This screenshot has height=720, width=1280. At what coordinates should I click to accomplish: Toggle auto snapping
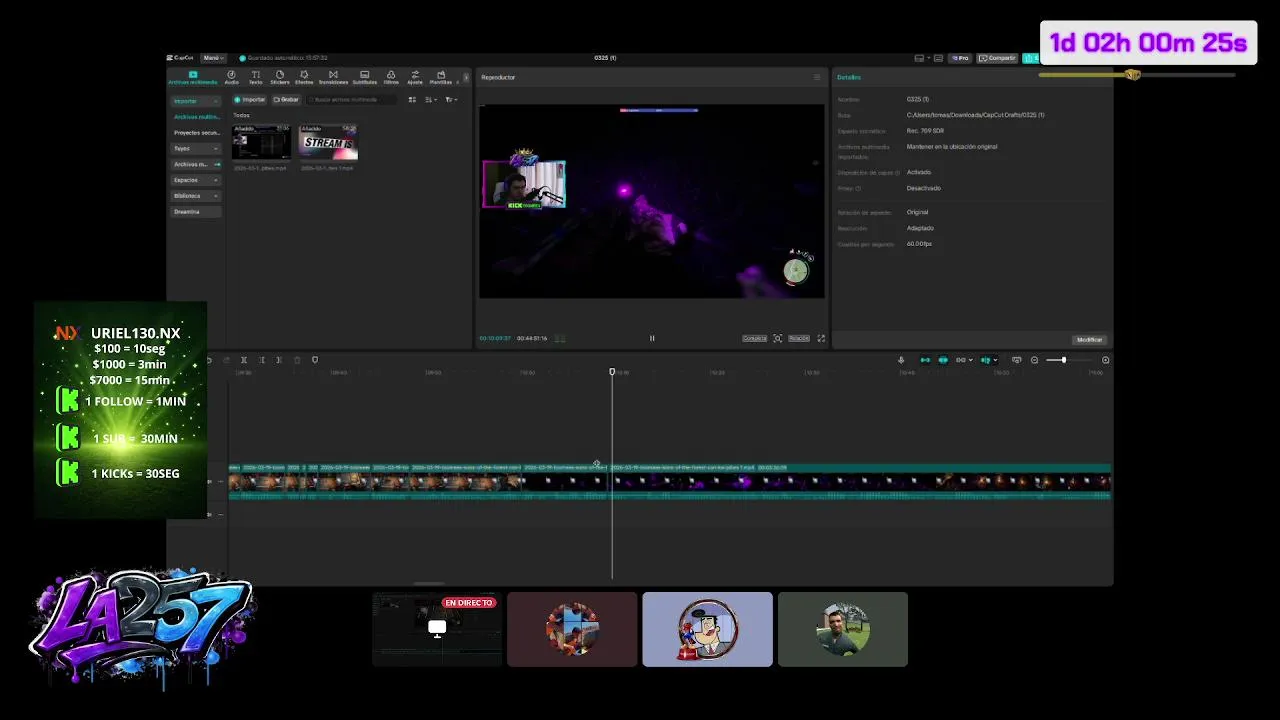click(x=943, y=360)
